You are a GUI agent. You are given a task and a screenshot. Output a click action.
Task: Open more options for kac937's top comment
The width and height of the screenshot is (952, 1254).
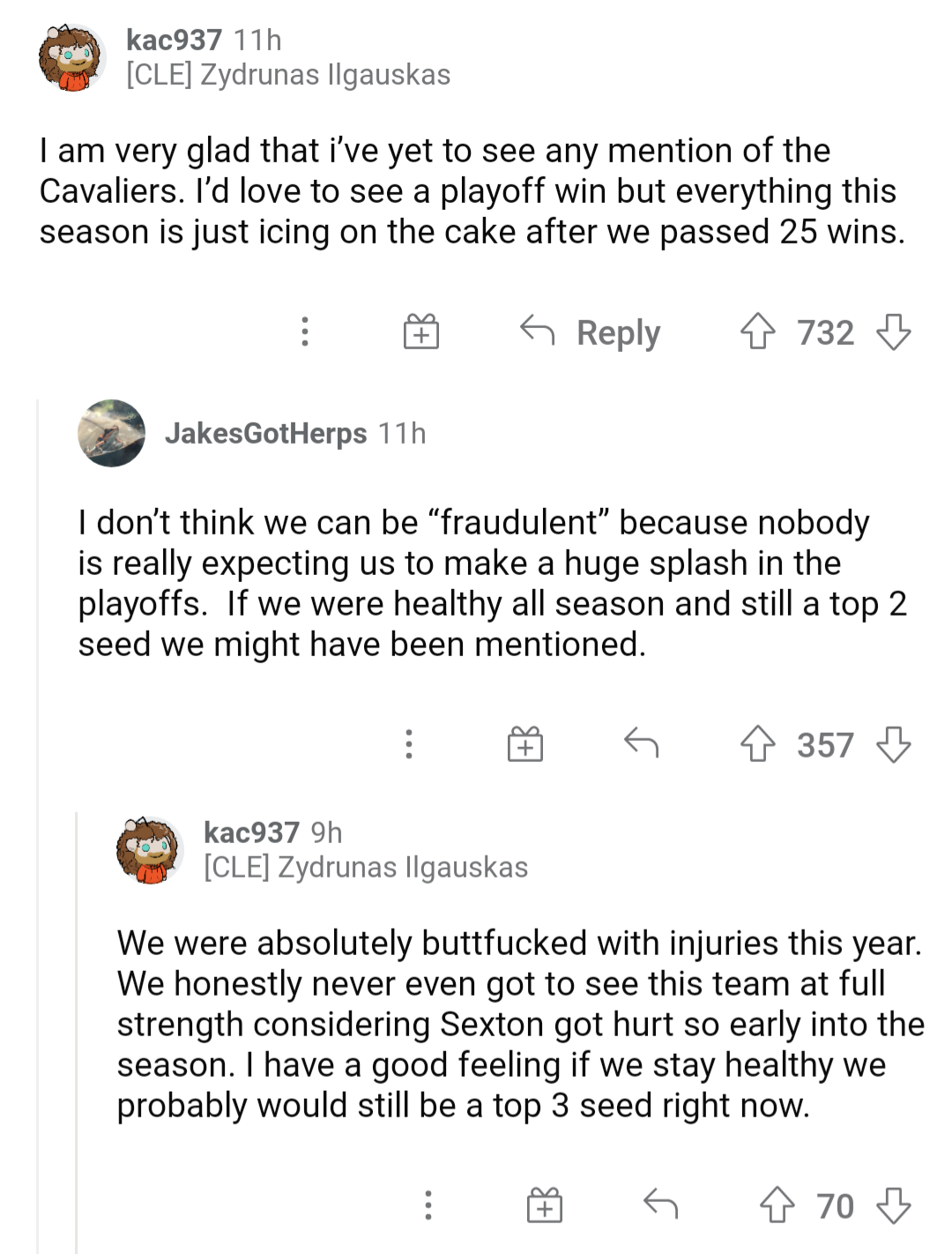pos(305,332)
